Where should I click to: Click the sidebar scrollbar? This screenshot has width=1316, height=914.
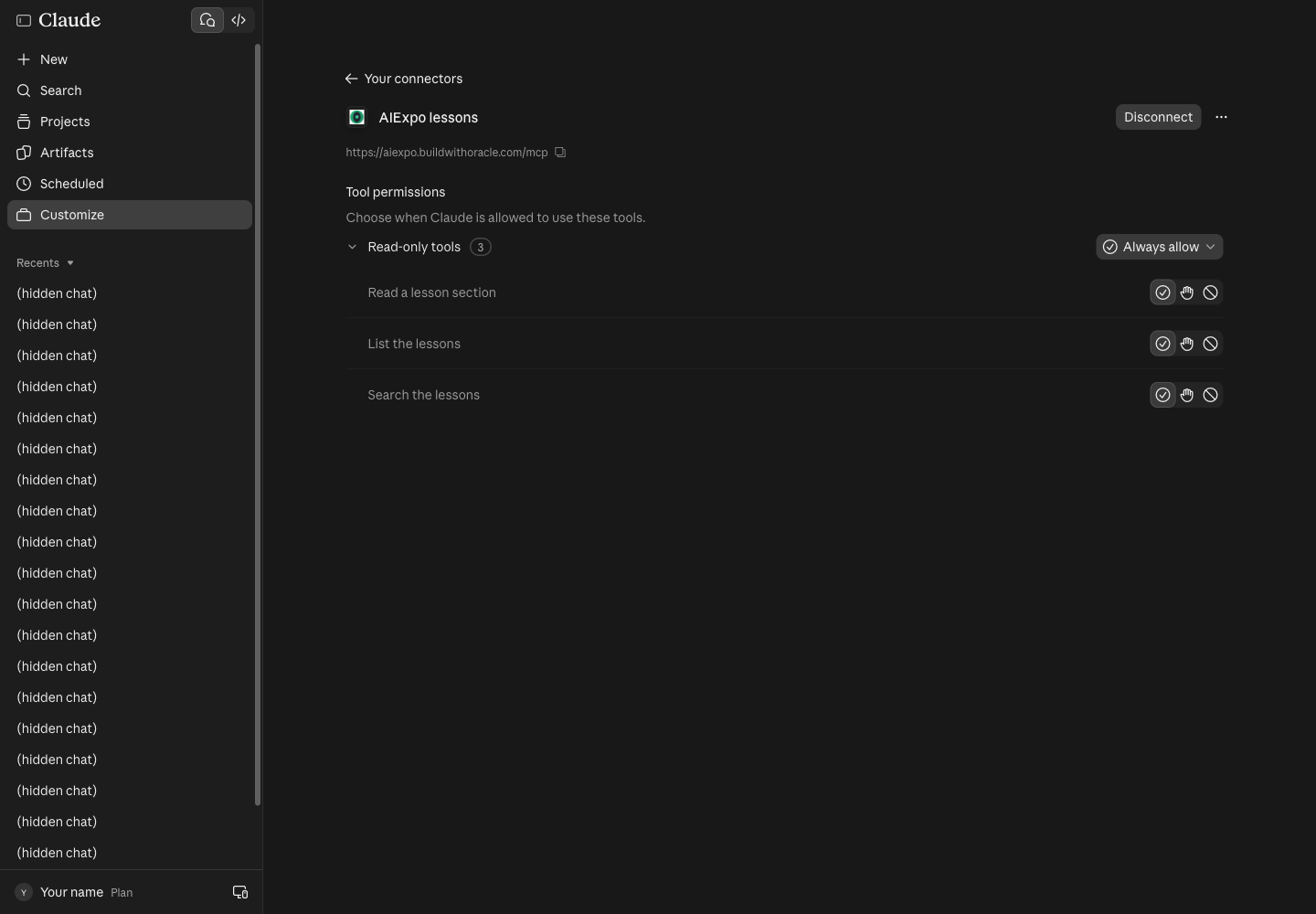click(x=258, y=425)
